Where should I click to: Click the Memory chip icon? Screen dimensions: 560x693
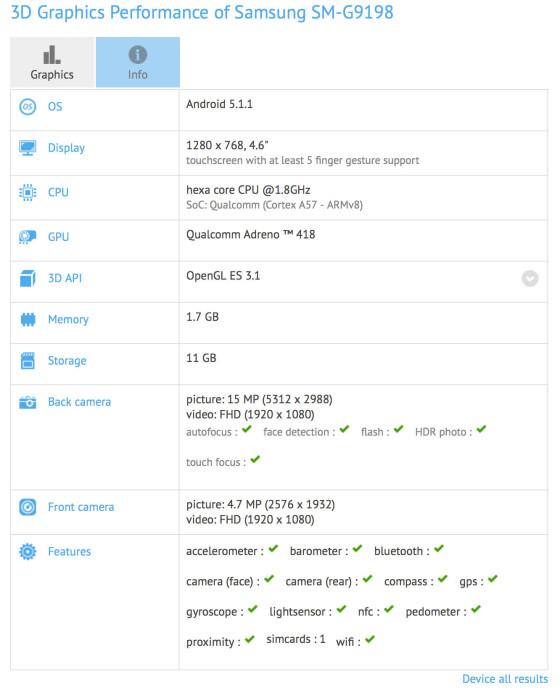point(27,319)
